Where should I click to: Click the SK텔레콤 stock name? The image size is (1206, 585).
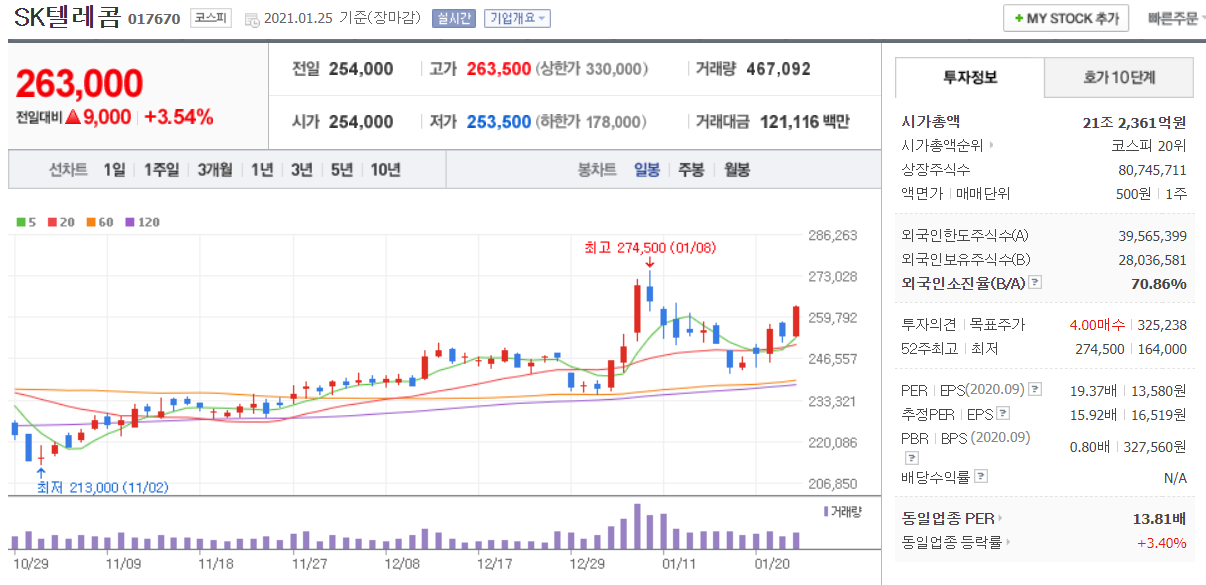pos(67,17)
